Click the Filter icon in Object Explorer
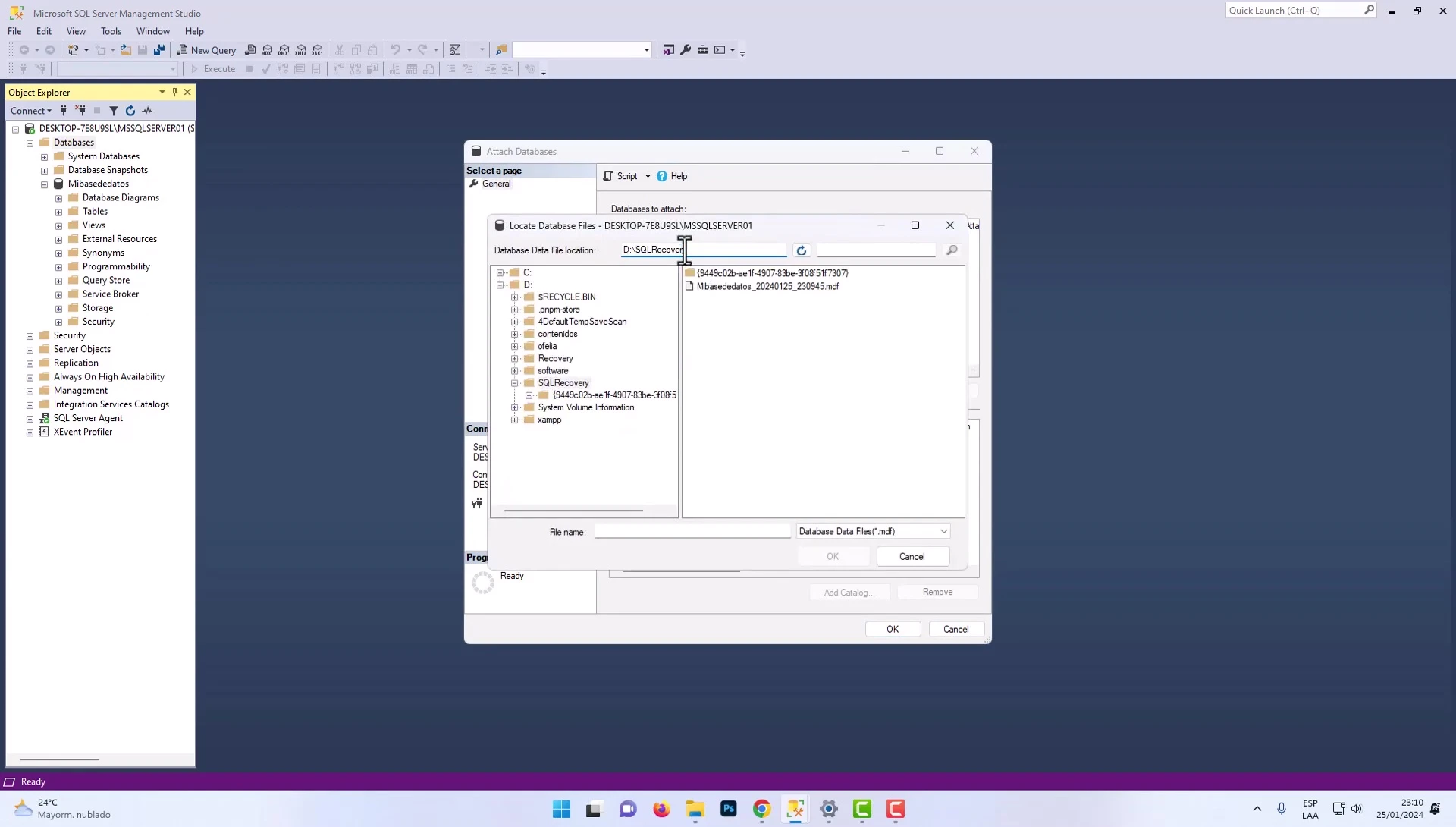The image size is (1456, 827). (x=114, y=111)
